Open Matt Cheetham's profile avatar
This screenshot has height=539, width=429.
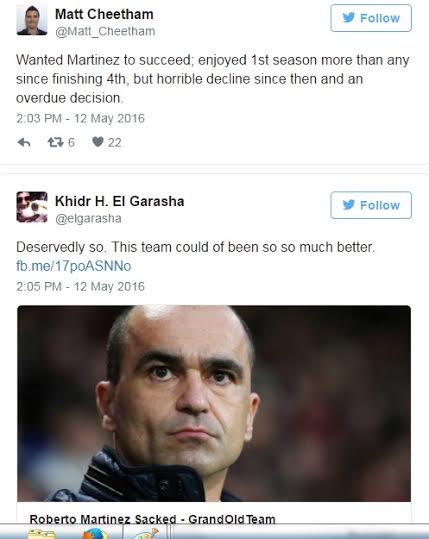click(32, 20)
